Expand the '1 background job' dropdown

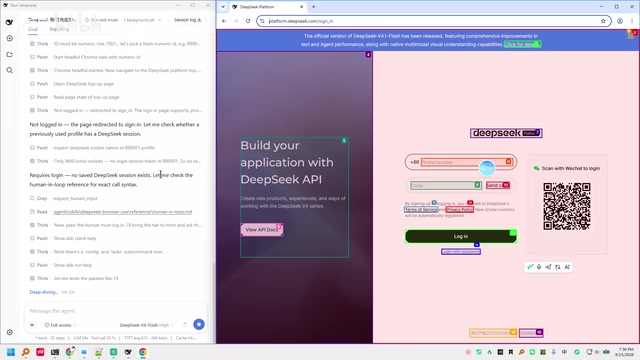pyautogui.click(x=142, y=20)
